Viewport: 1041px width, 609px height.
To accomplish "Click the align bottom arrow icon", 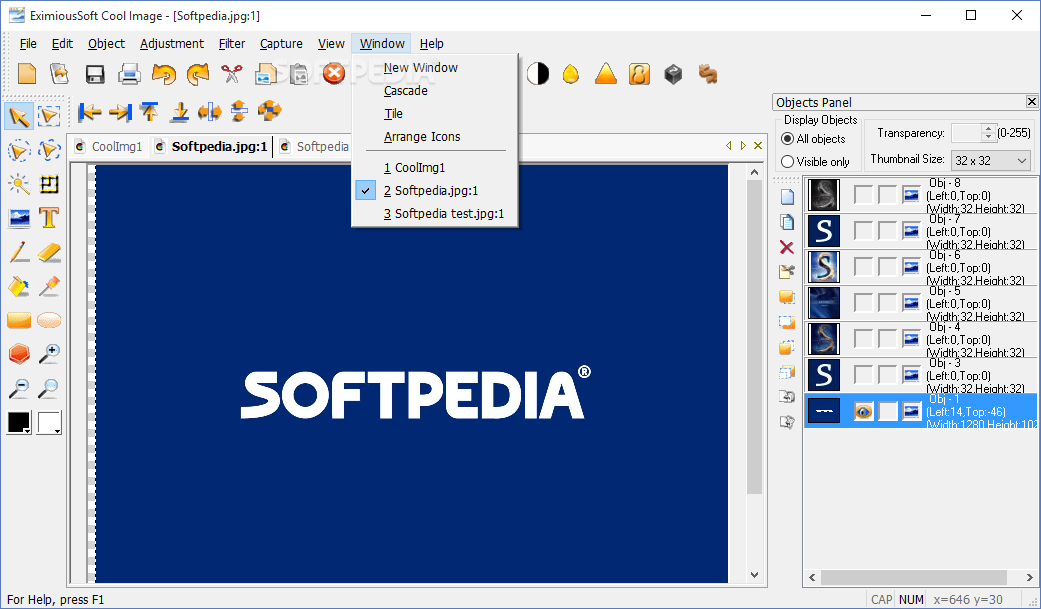I will pos(179,112).
